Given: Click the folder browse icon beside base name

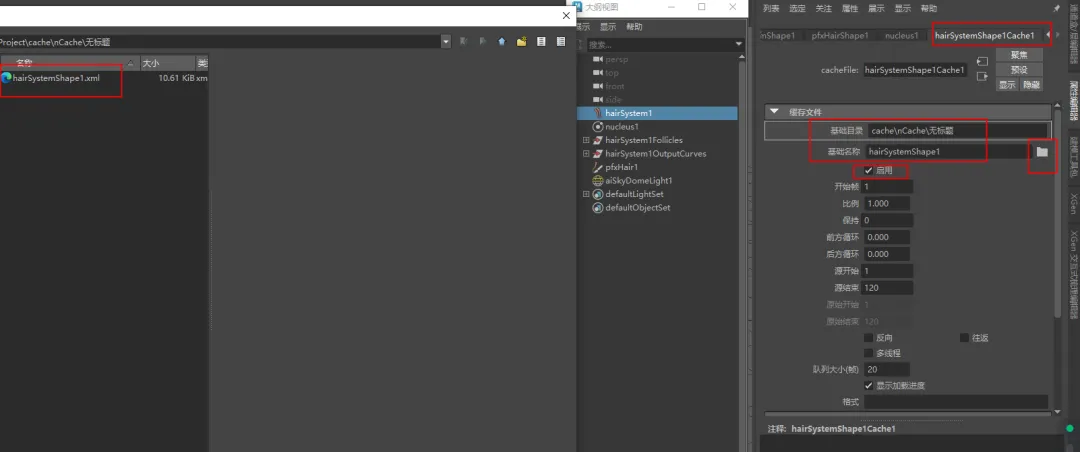Looking at the screenshot, I should point(1041,151).
